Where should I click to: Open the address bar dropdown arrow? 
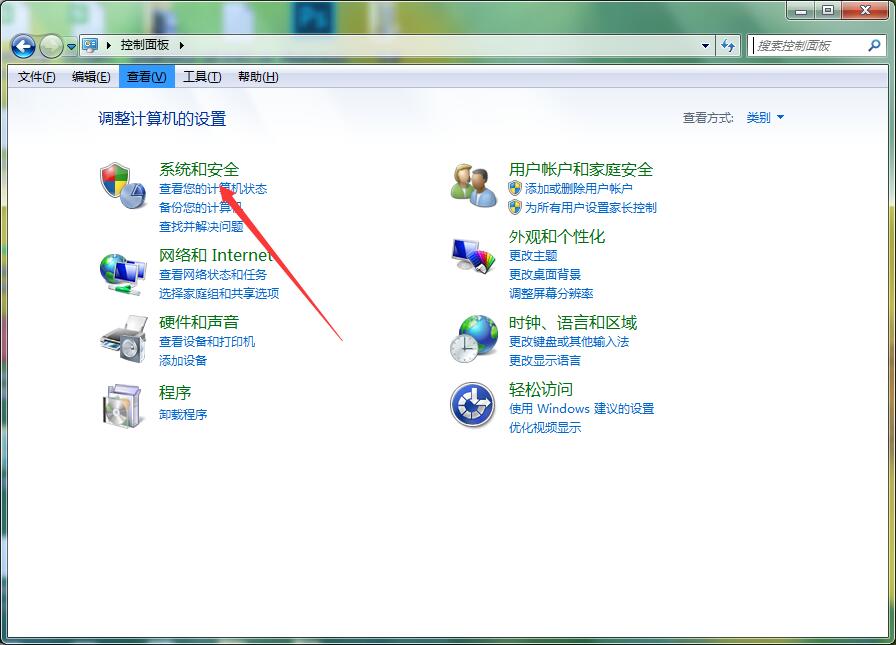coord(705,45)
